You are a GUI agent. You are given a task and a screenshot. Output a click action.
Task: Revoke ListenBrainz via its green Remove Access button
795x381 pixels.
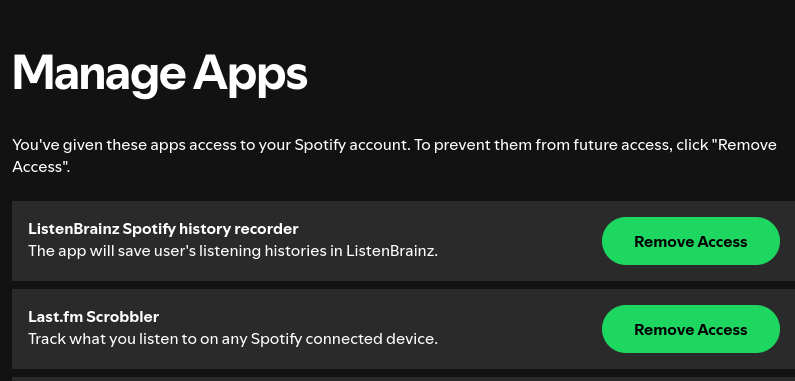[x=691, y=241]
